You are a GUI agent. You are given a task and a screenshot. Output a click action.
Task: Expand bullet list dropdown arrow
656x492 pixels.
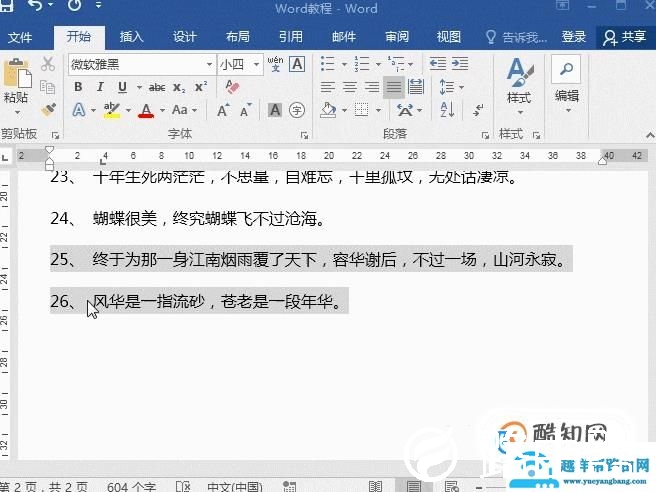344,64
